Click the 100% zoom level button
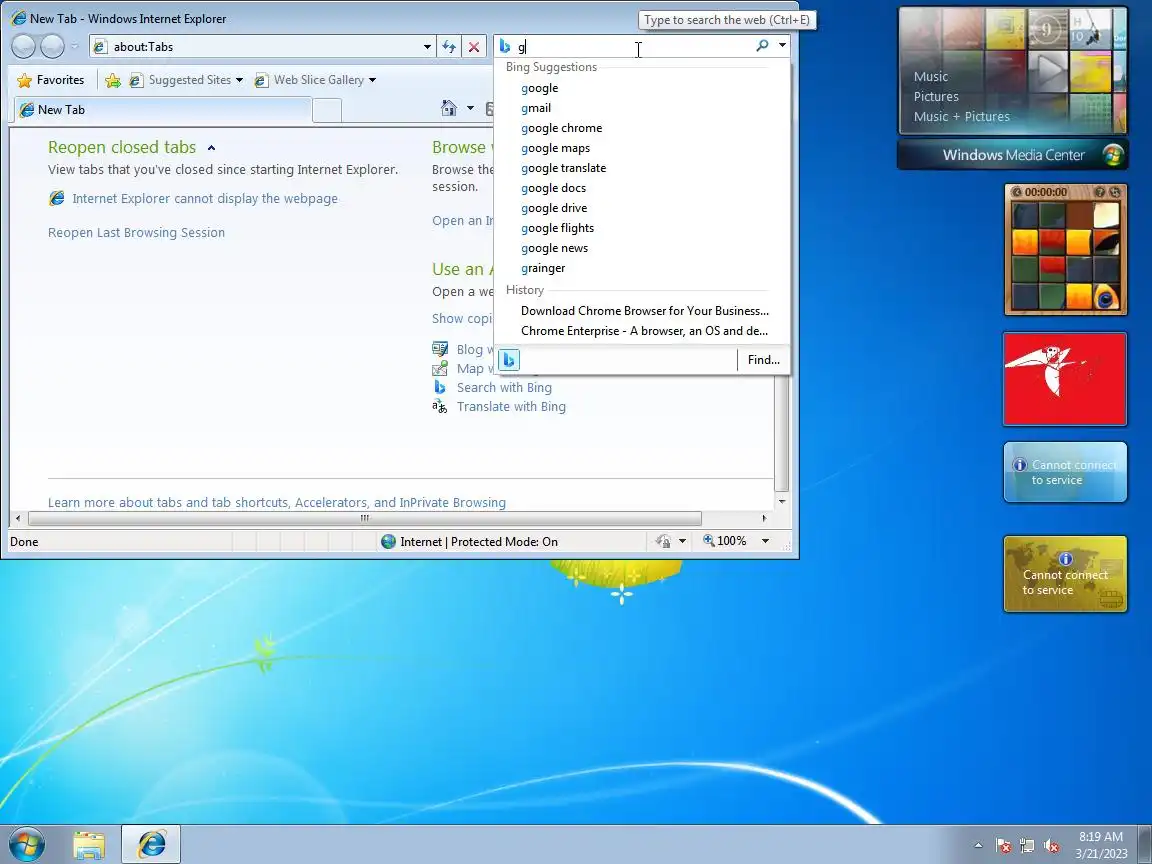This screenshot has width=1152, height=864. click(725, 541)
